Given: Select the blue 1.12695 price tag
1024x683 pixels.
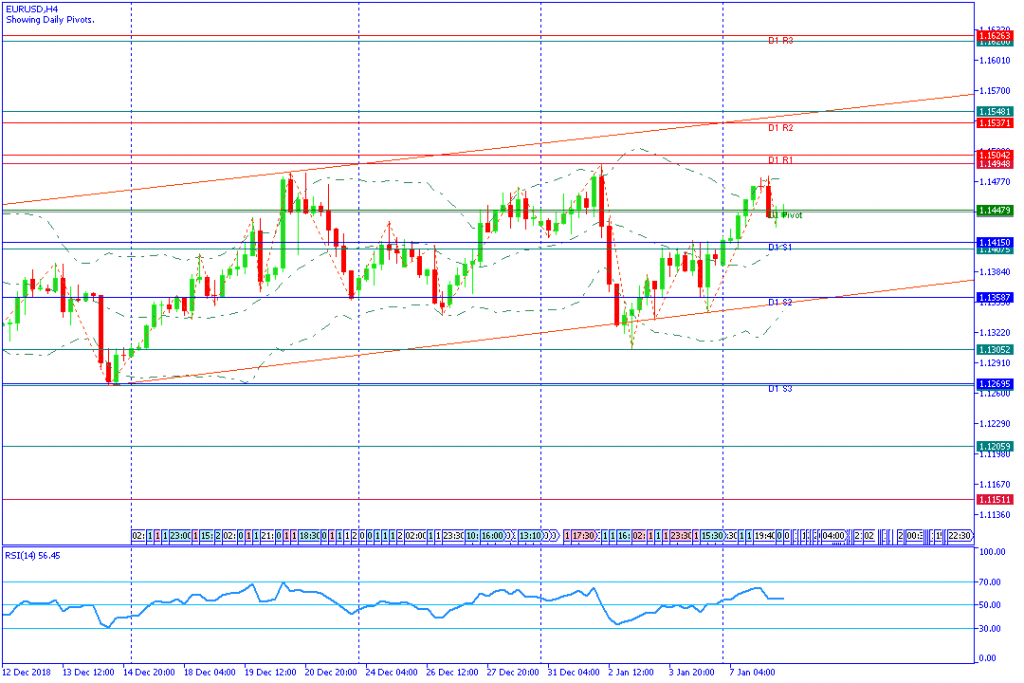Looking at the screenshot, I should pos(997,384).
